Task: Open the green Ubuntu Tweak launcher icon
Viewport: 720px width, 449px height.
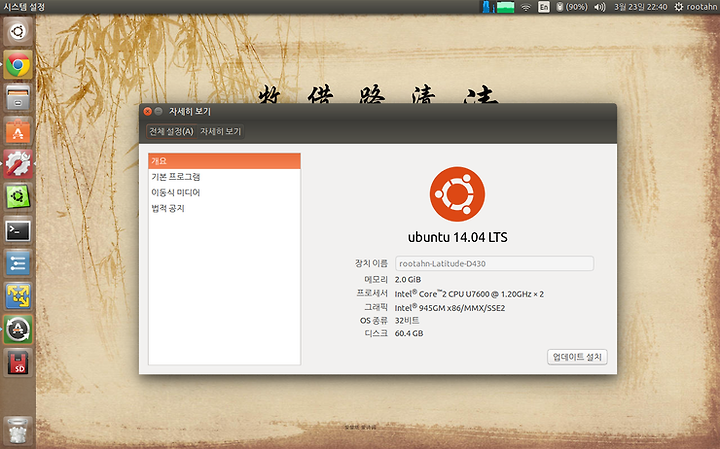Action: 18,197
